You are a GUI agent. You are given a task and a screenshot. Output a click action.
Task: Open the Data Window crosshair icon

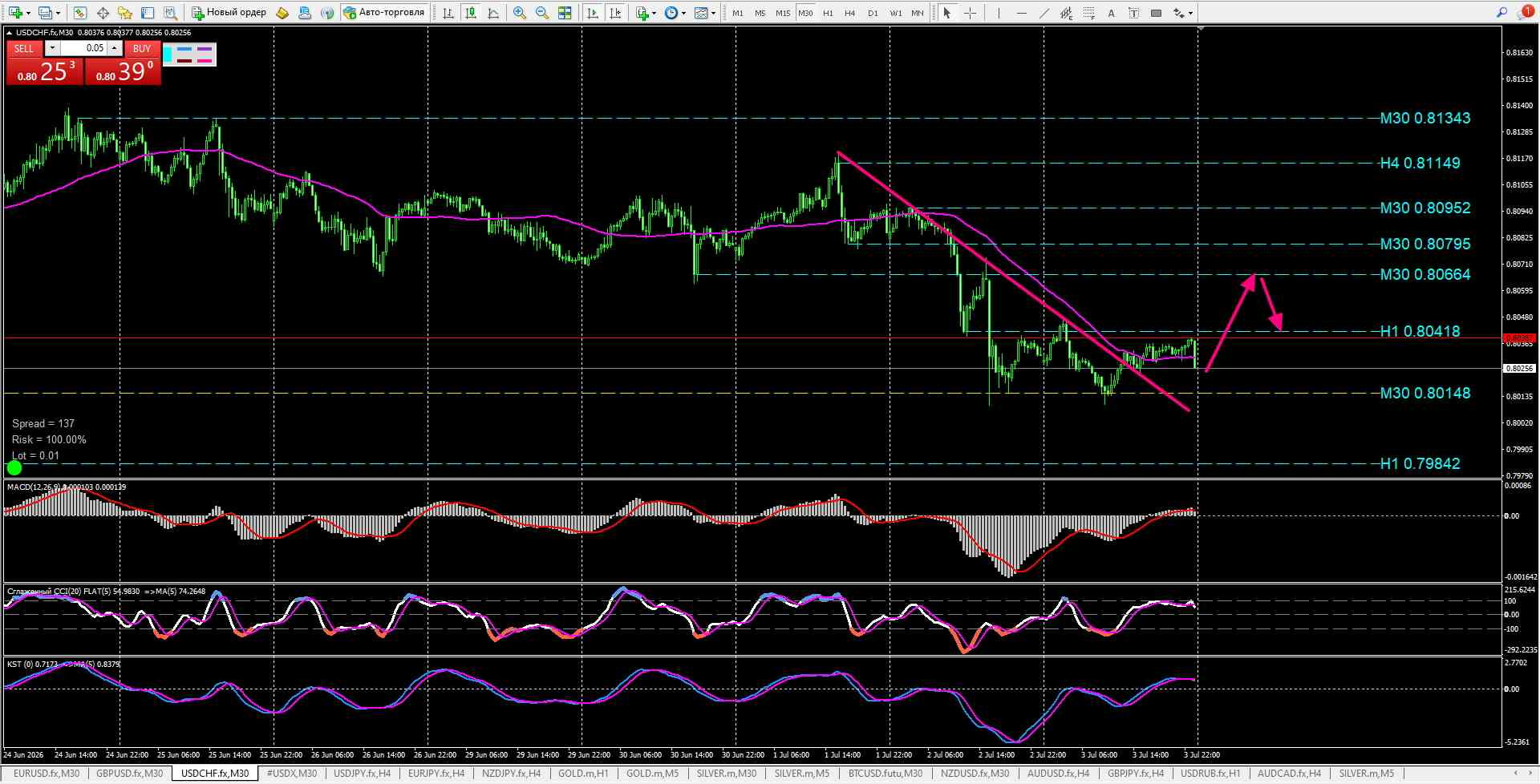click(x=103, y=13)
